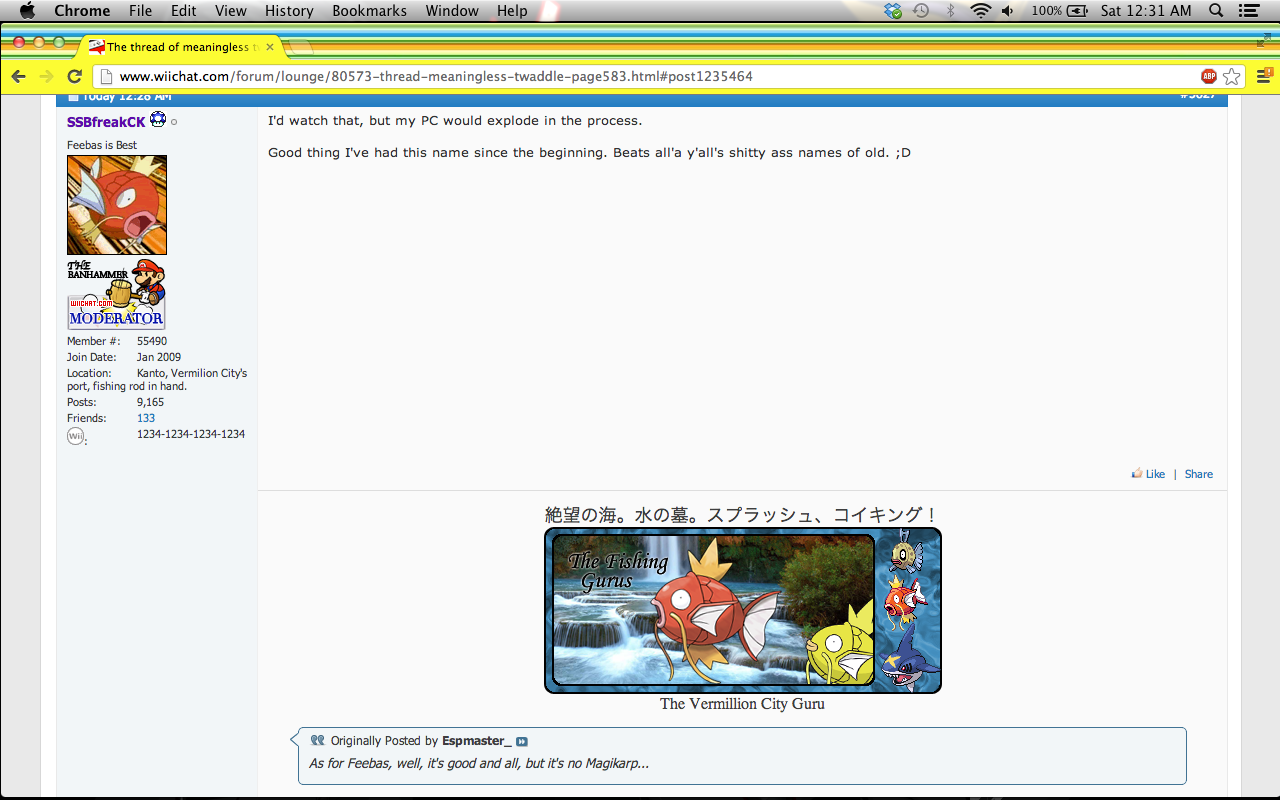Click the offline status dot next to SSBfreakCK
Screen dimensions: 1280x800
click(174, 122)
